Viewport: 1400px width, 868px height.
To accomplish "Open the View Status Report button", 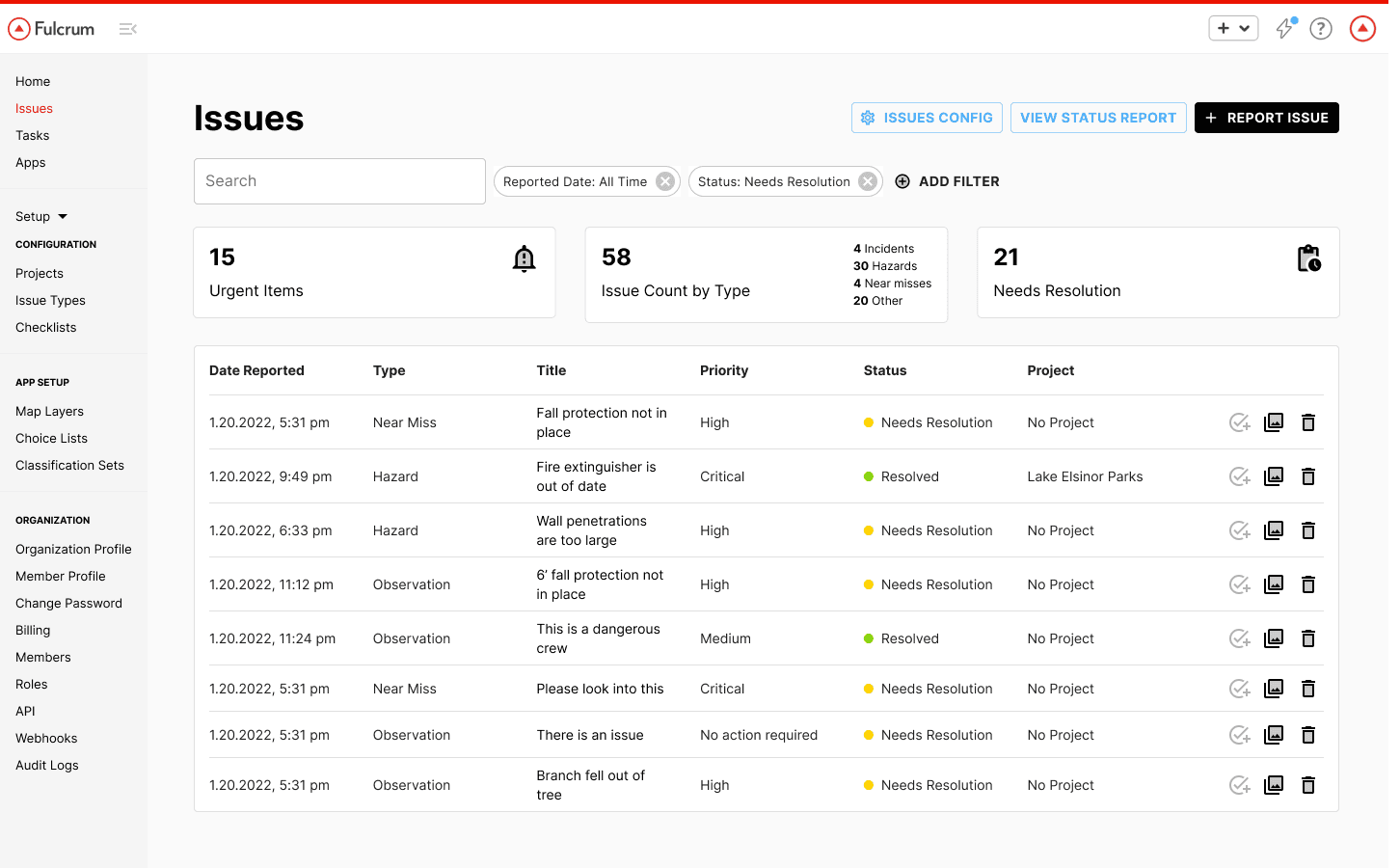I will pyautogui.click(x=1097, y=118).
